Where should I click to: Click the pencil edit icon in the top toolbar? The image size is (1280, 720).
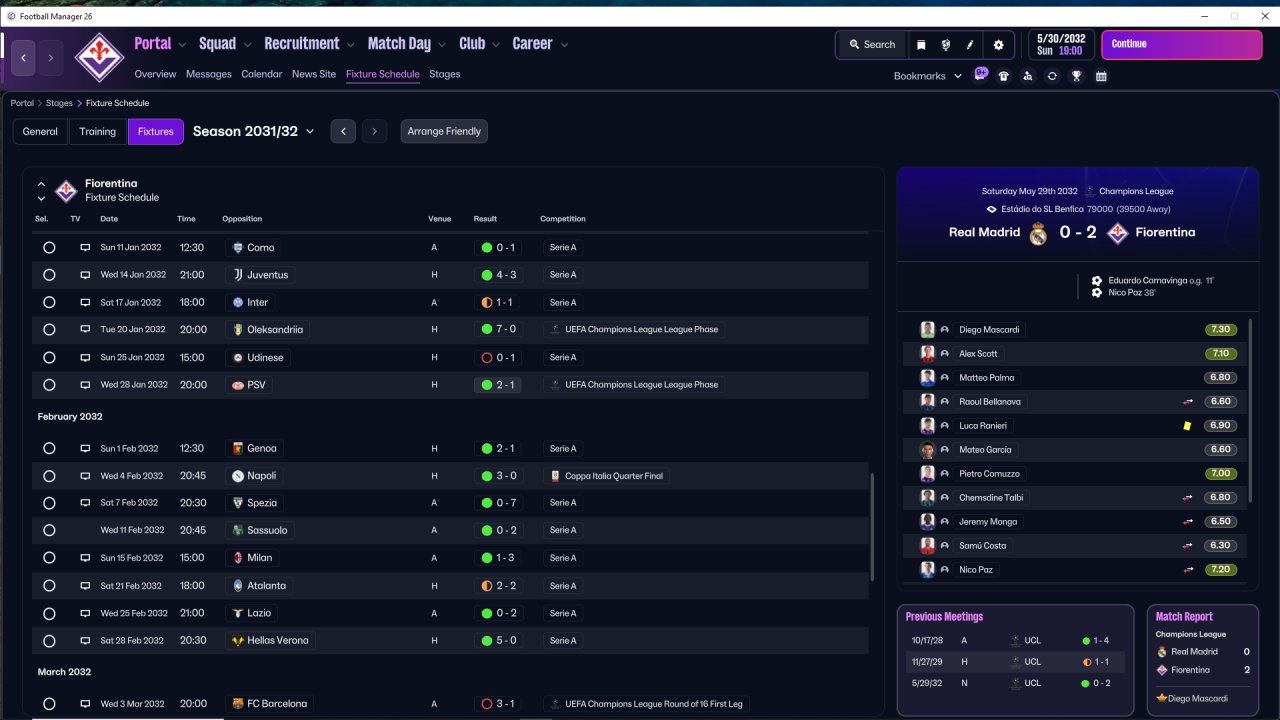pos(969,45)
